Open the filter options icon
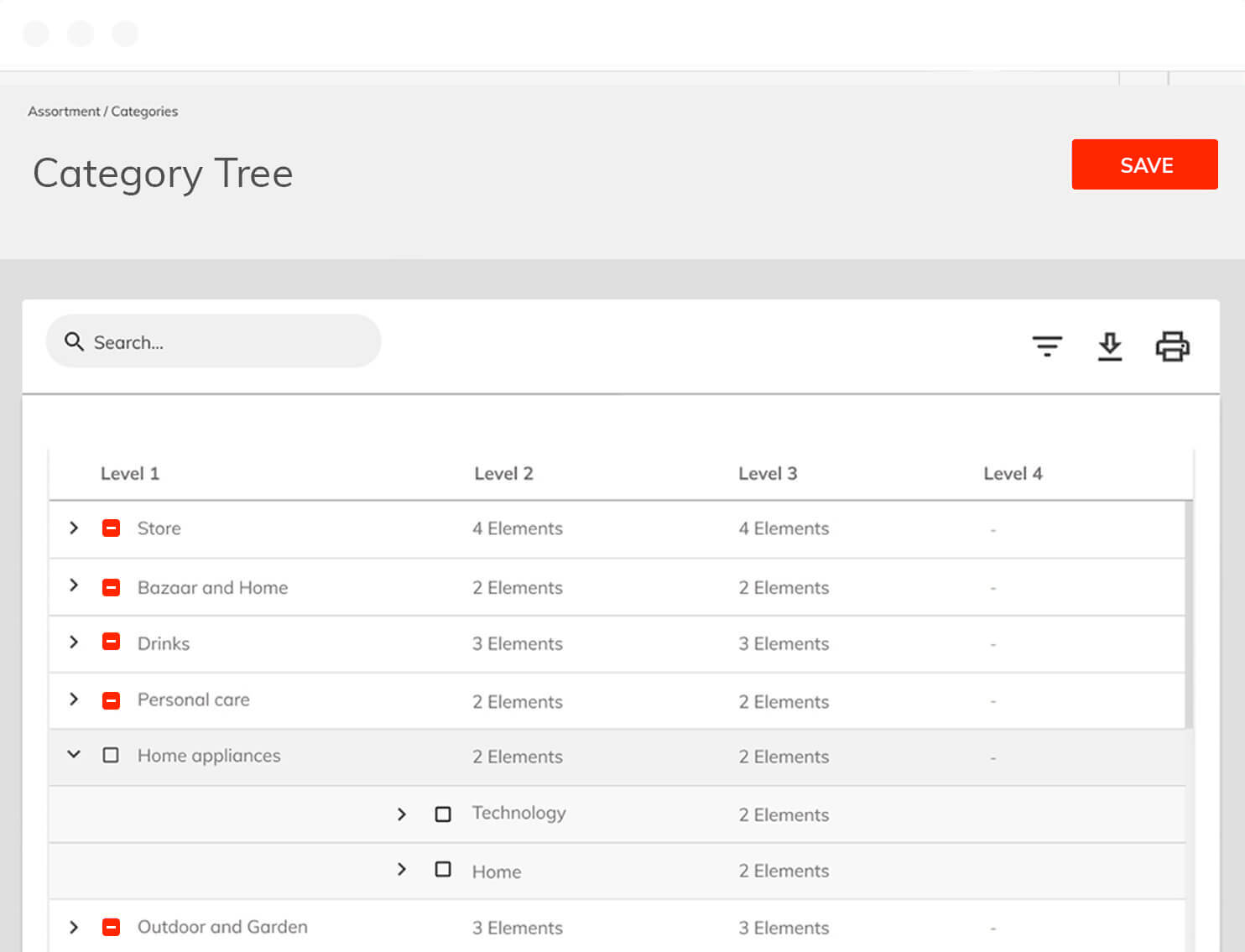1245x952 pixels. pyautogui.click(x=1047, y=346)
